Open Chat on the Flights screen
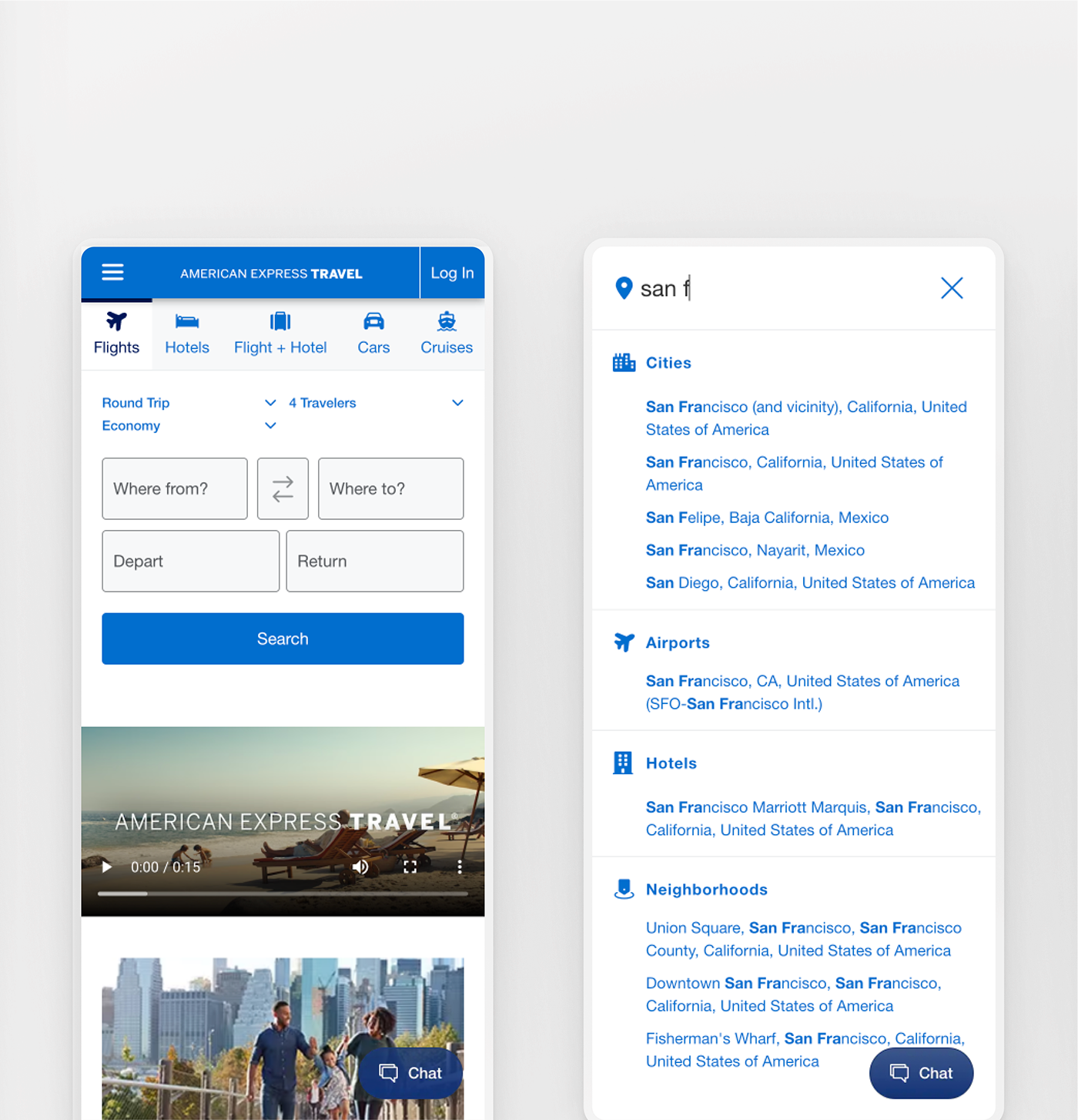Viewport: 1078px width, 1120px height. [410, 1073]
